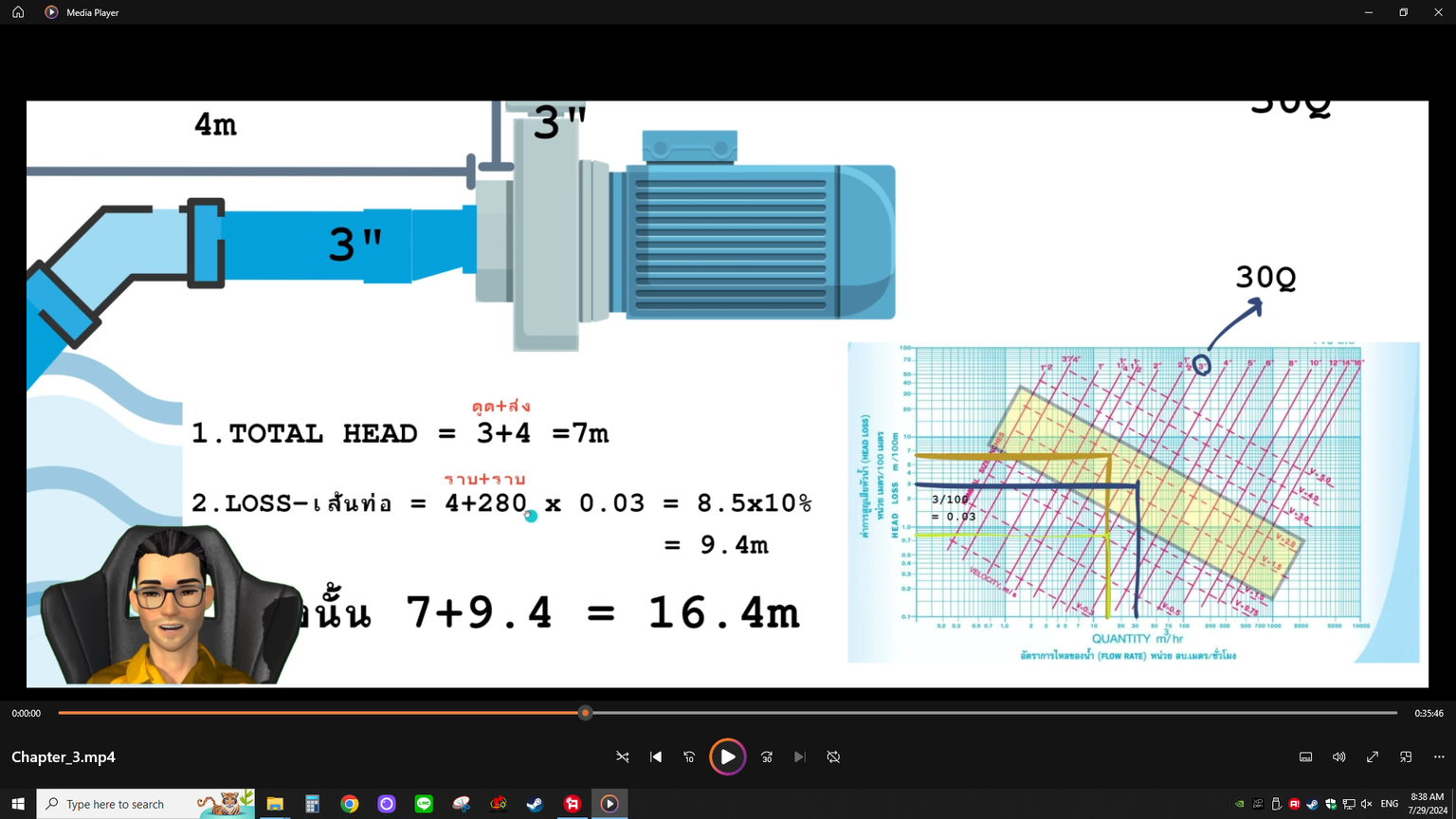Open Steam from the taskbar
Viewport: 1456px width, 819px height.
coord(535,804)
